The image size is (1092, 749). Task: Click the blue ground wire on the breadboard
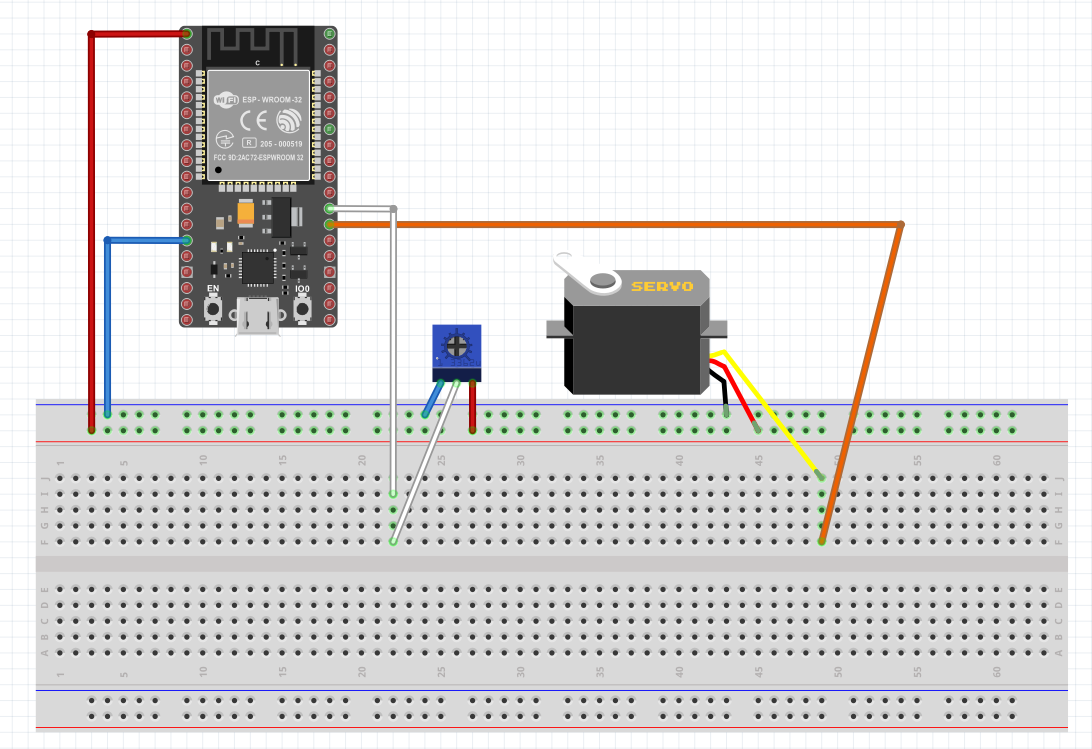click(108, 330)
